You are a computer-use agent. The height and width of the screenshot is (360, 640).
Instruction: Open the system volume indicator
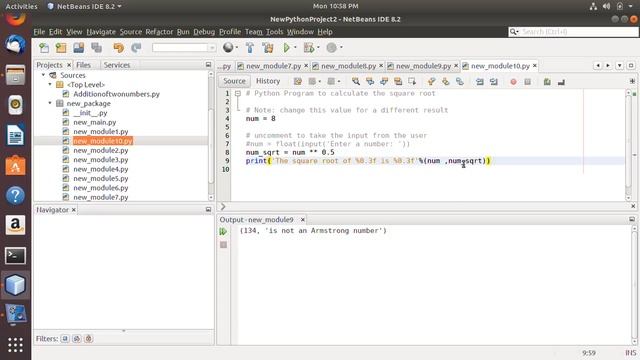pos(607,6)
